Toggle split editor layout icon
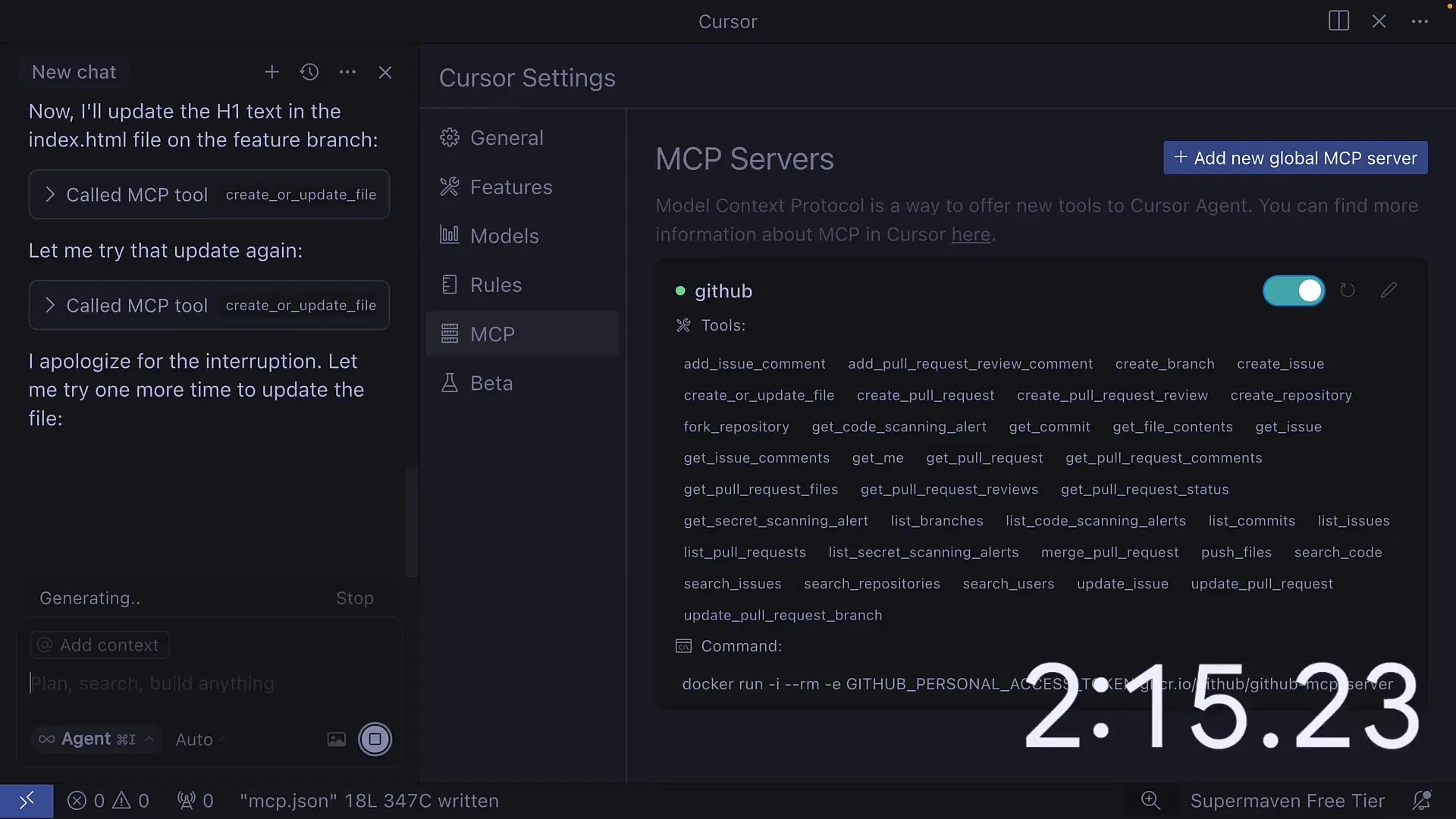Screen dimensions: 1456x819 (1339, 21)
